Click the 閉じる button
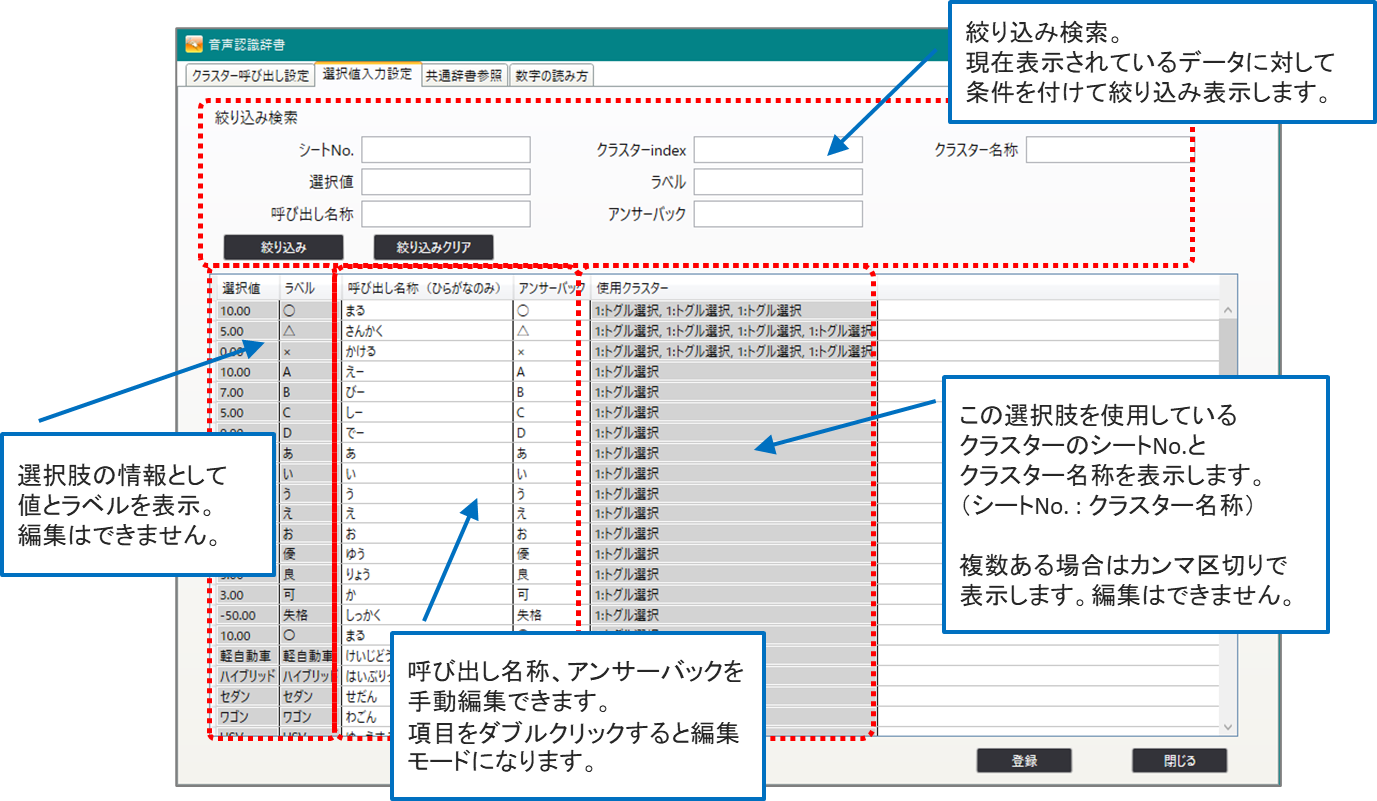 click(1179, 761)
